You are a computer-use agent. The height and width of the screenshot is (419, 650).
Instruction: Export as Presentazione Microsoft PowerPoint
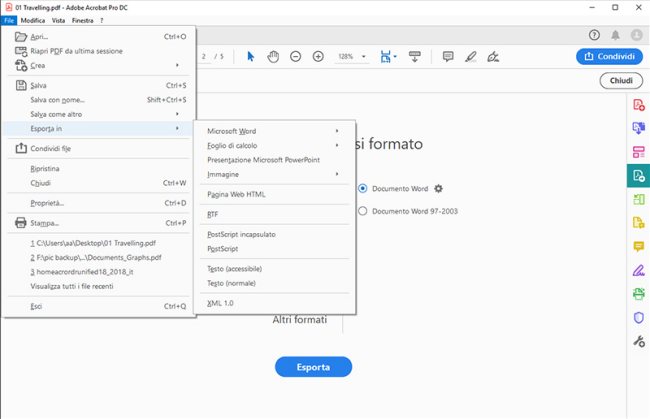[274, 160]
